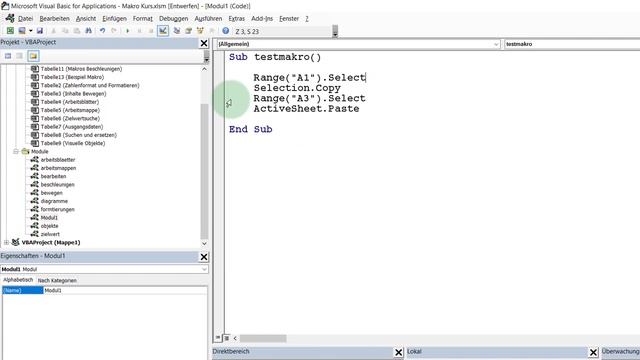
Task: Click the Cut scissors icon
Action: [x=53, y=31]
